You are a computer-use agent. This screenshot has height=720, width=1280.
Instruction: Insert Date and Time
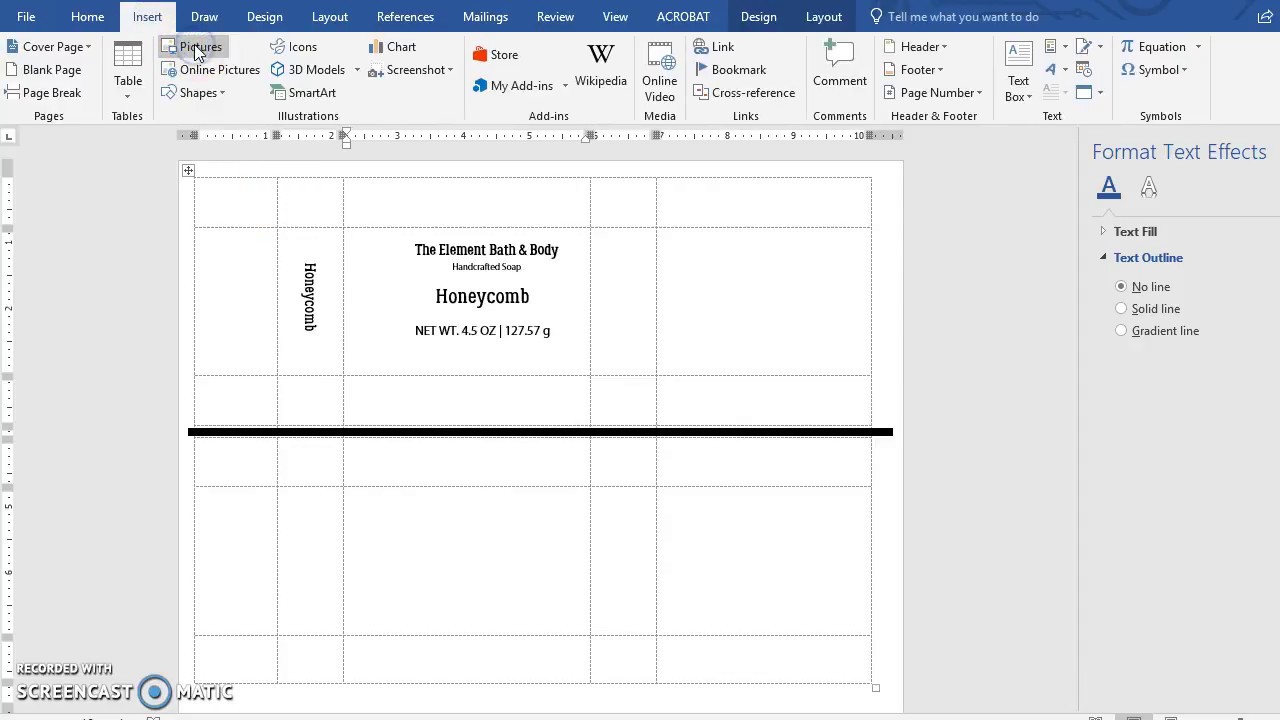(1084, 70)
